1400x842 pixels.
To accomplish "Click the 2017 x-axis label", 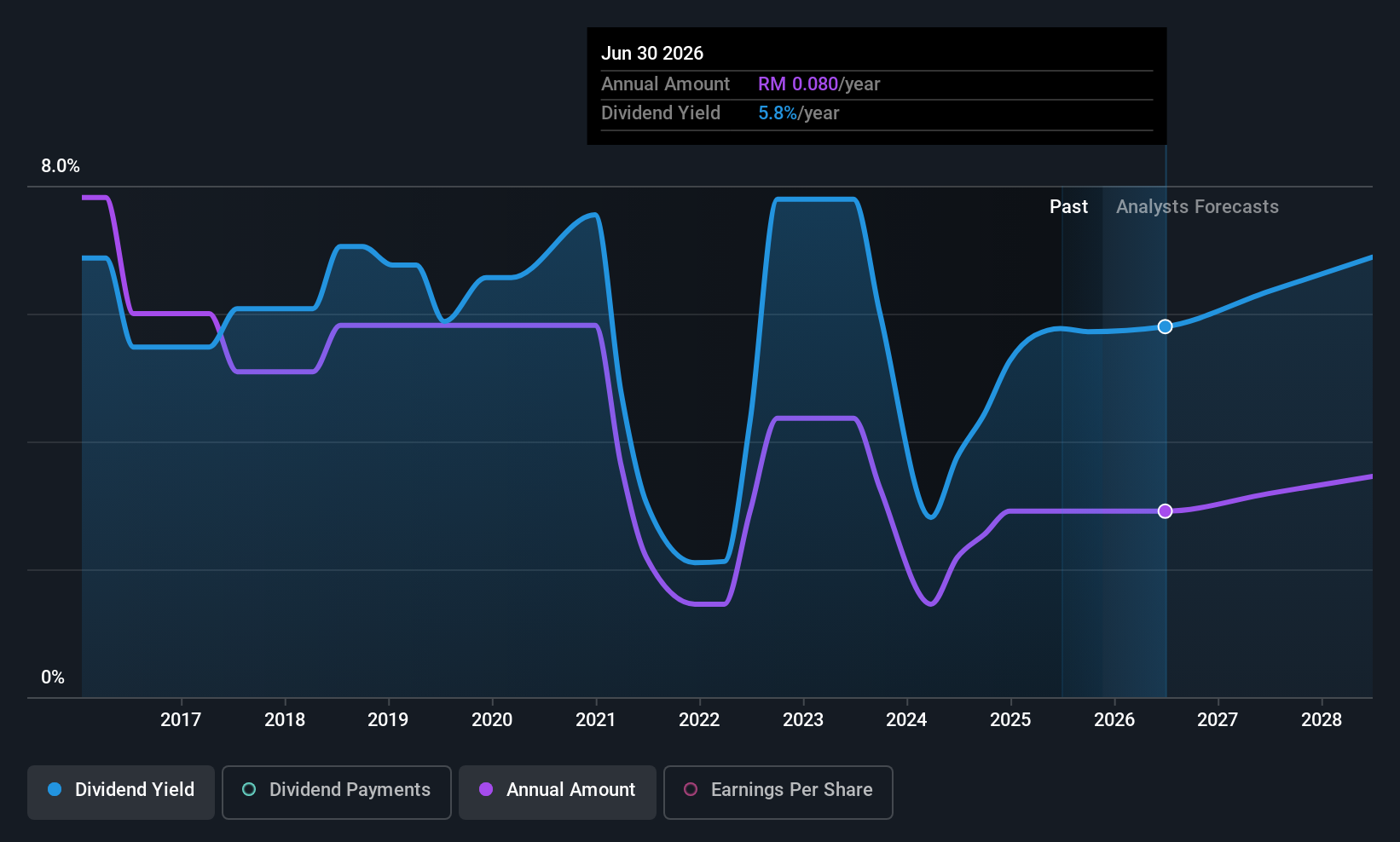I will 181,720.
